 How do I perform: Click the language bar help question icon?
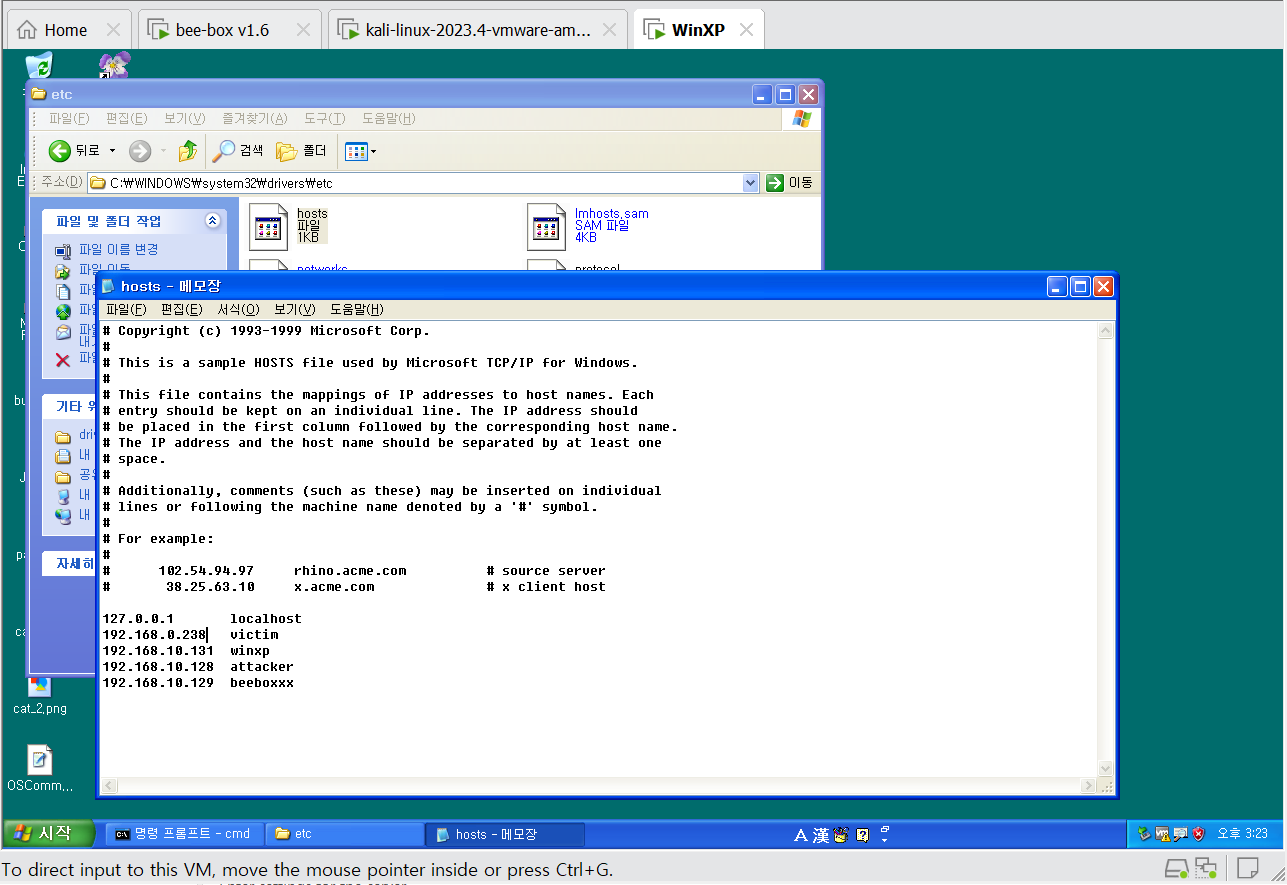point(862,834)
